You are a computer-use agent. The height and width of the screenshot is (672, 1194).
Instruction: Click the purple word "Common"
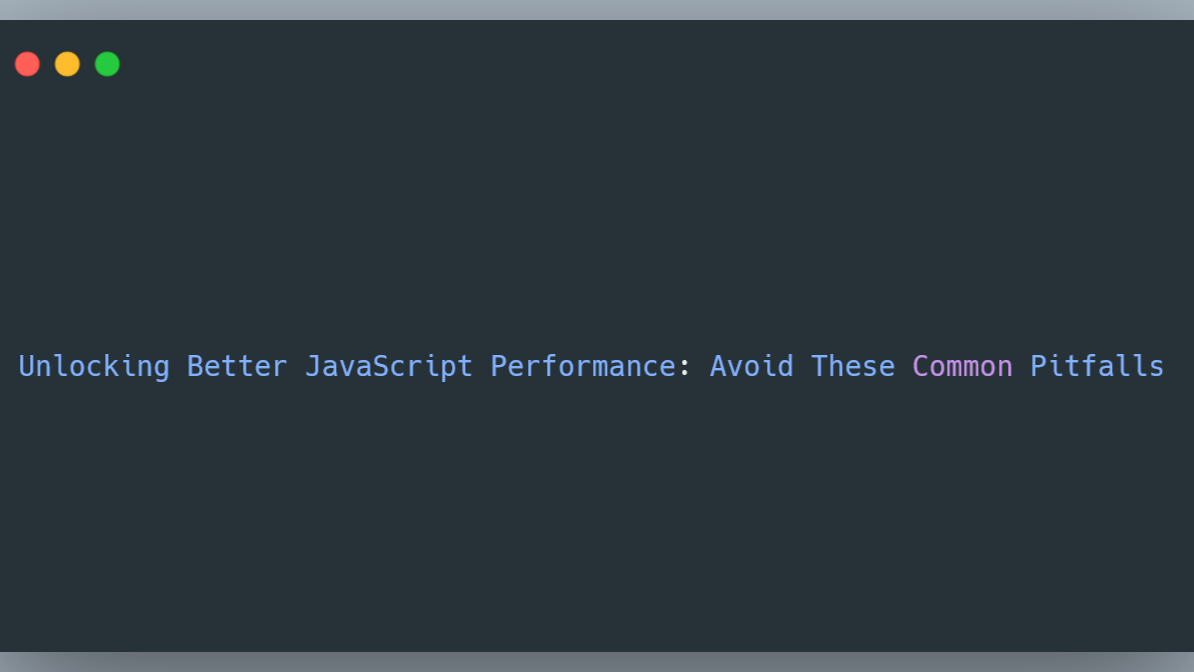coord(962,366)
